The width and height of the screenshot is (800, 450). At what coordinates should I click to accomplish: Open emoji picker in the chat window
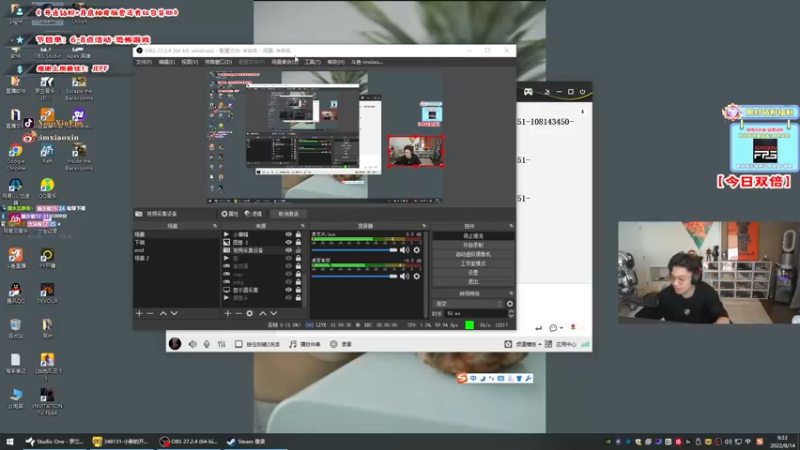(553, 328)
